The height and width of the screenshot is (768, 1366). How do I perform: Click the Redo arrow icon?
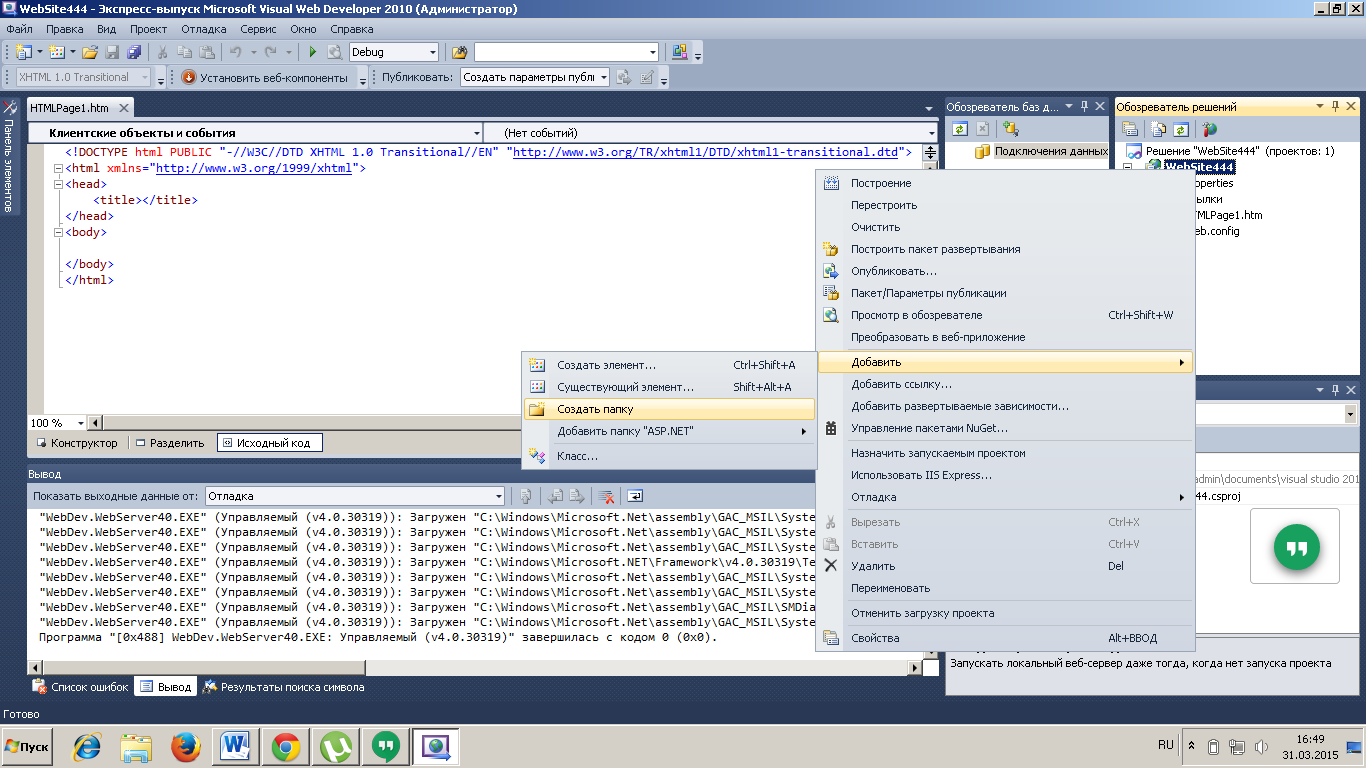271,52
